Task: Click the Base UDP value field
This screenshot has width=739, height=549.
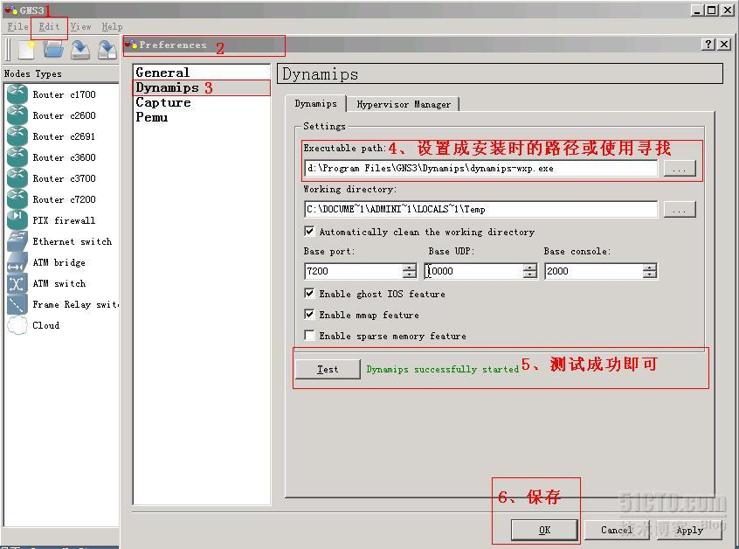Action: point(474,271)
